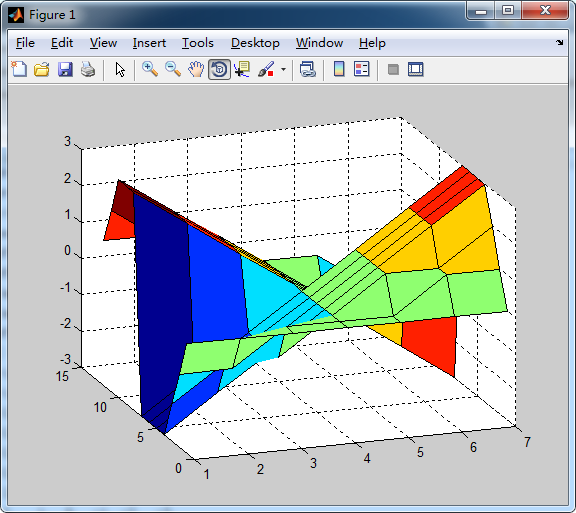
Task: Select the Edit Plot arrow tool
Action: click(x=120, y=69)
